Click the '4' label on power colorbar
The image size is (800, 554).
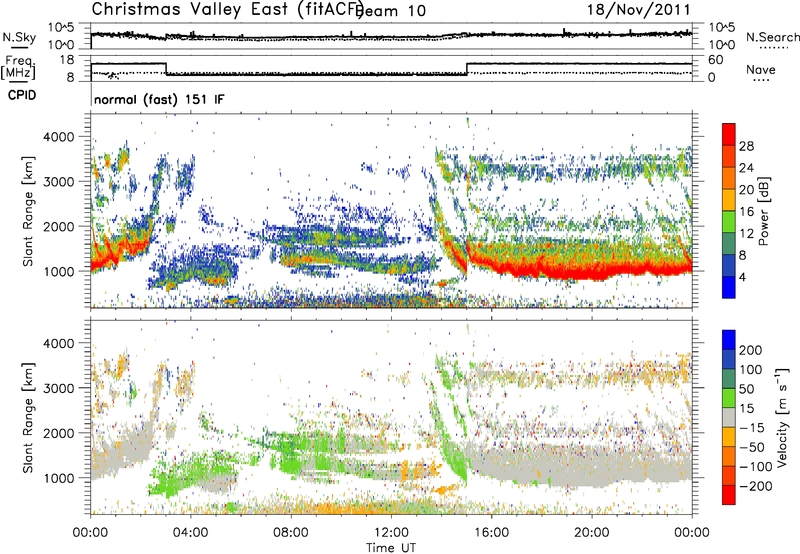(x=742, y=277)
